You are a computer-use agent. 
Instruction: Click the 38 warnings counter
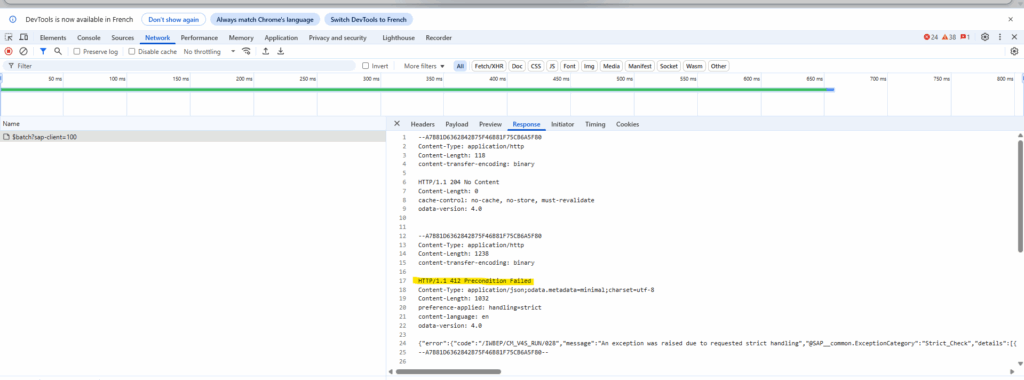click(949, 37)
